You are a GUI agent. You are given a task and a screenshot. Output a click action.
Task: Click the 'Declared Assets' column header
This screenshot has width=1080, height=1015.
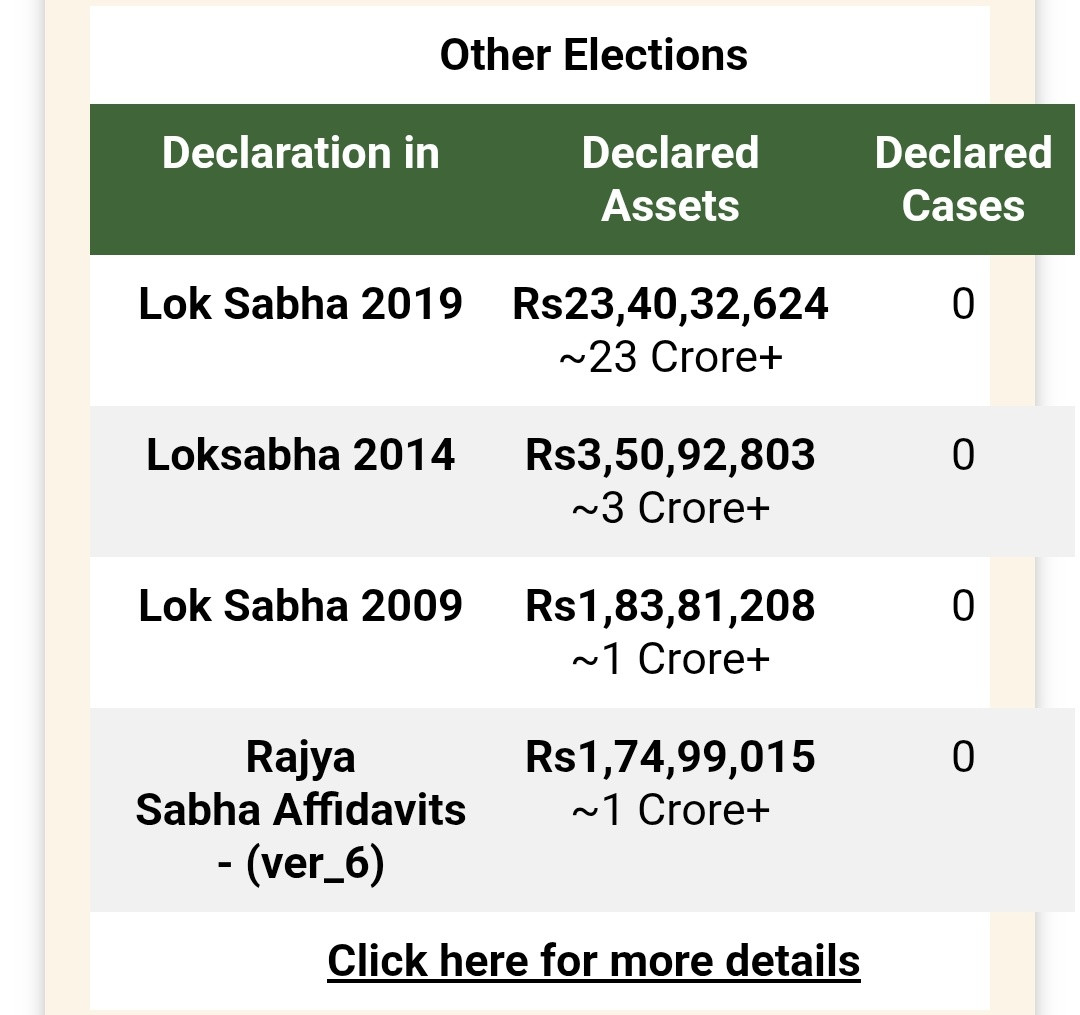tap(670, 179)
